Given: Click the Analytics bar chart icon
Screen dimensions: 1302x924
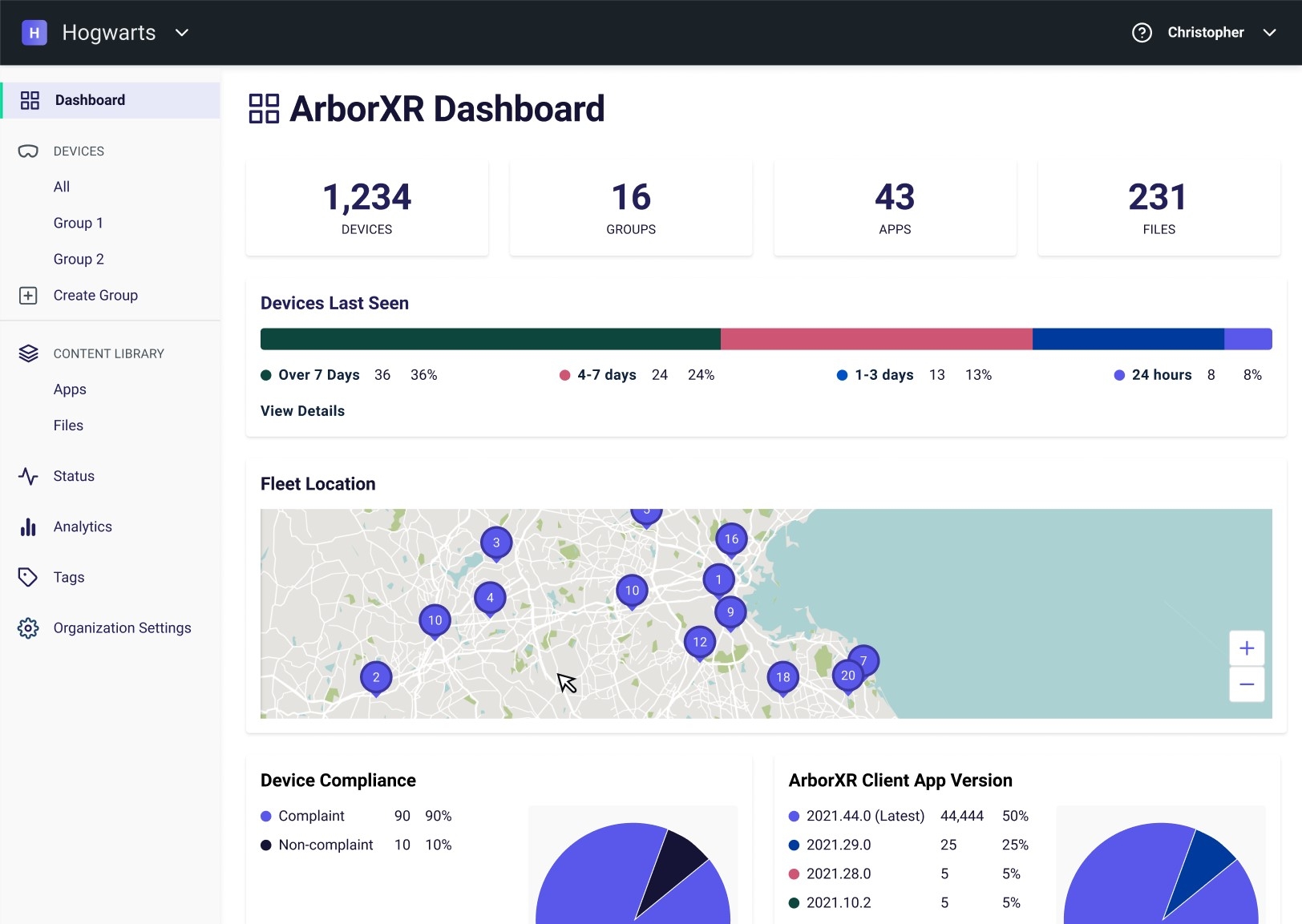Looking at the screenshot, I should tap(28, 527).
